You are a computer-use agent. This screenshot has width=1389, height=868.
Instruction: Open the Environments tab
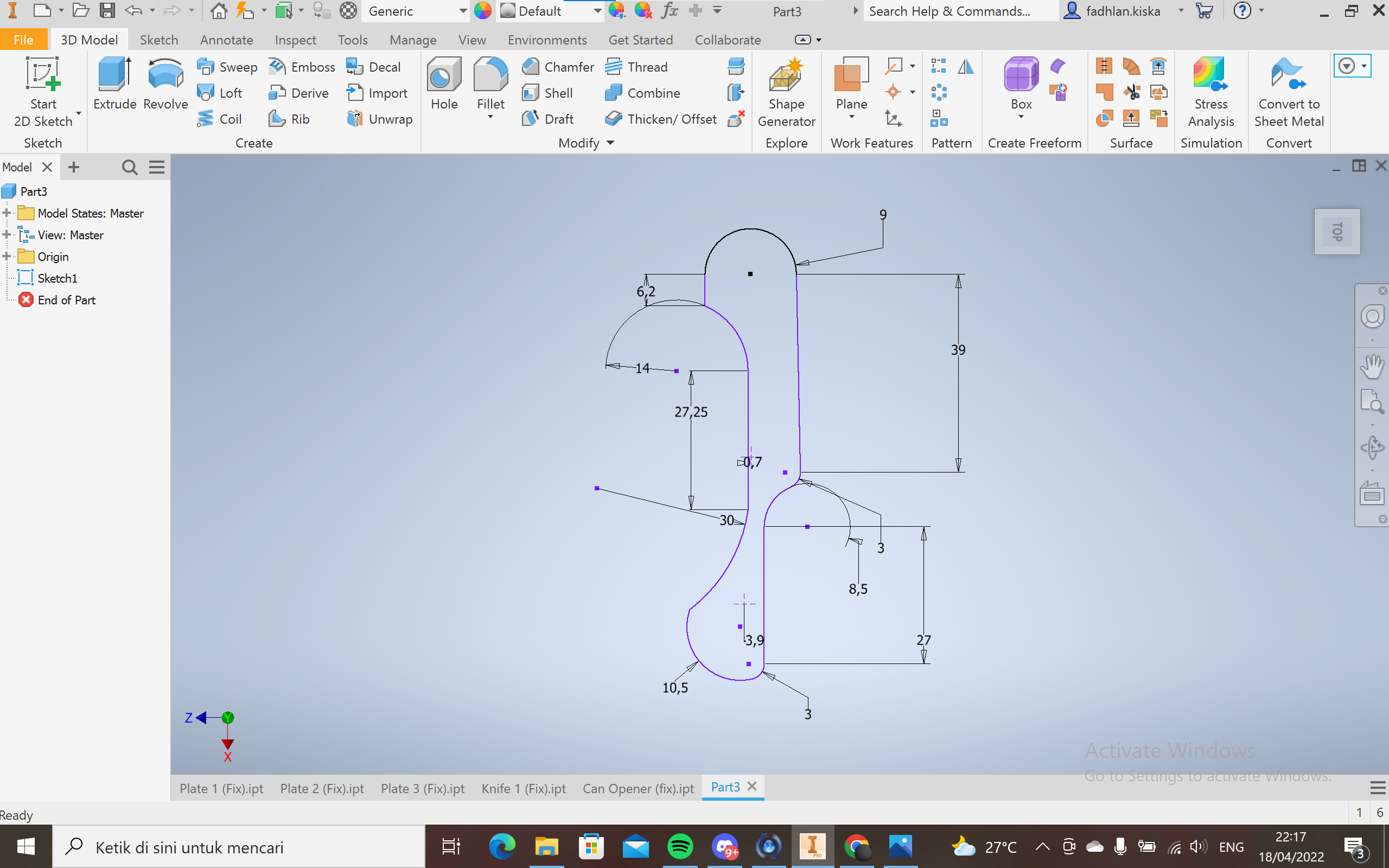[547, 40]
